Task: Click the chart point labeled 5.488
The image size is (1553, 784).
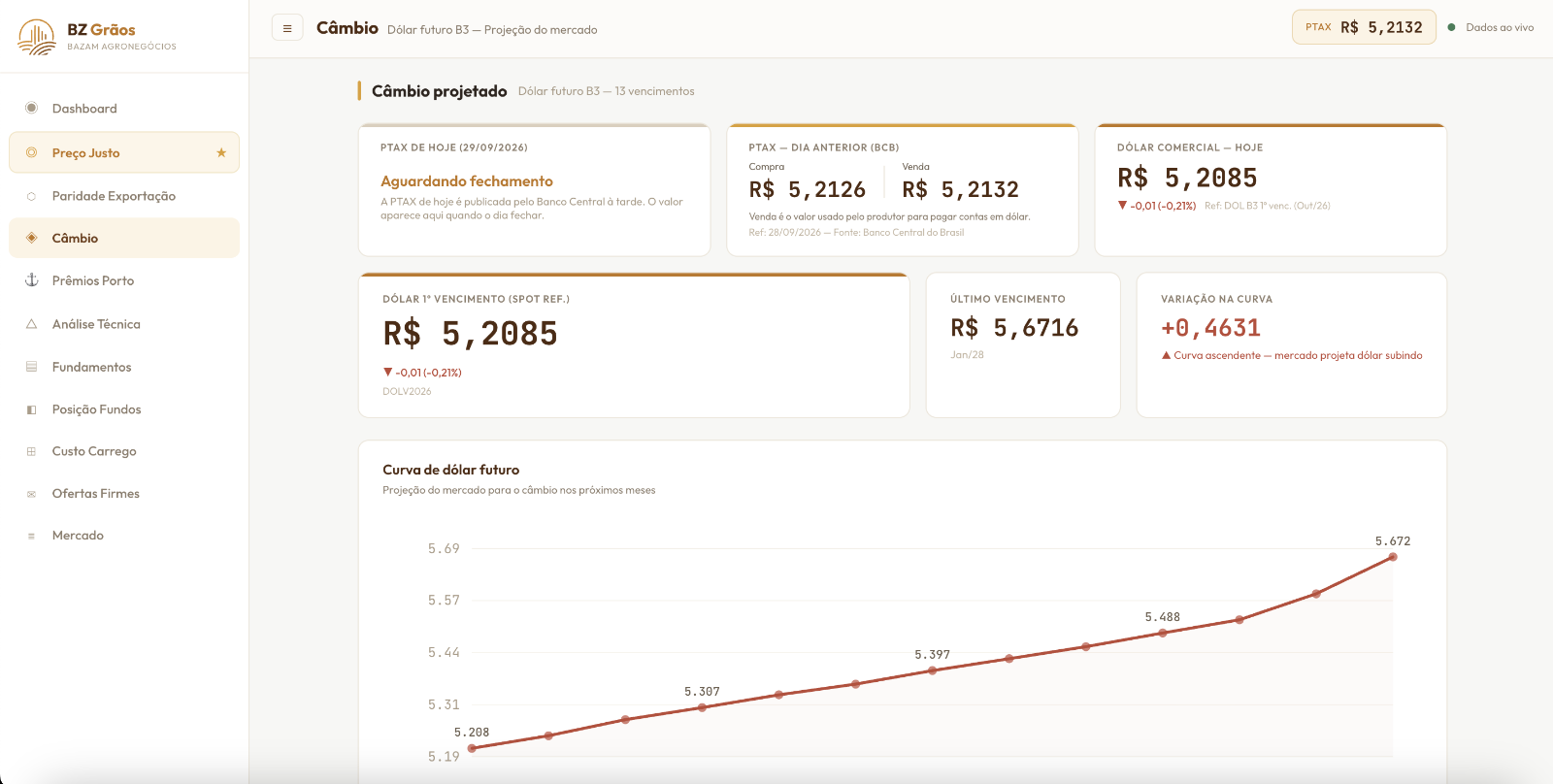Action: click(x=1163, y=634)
